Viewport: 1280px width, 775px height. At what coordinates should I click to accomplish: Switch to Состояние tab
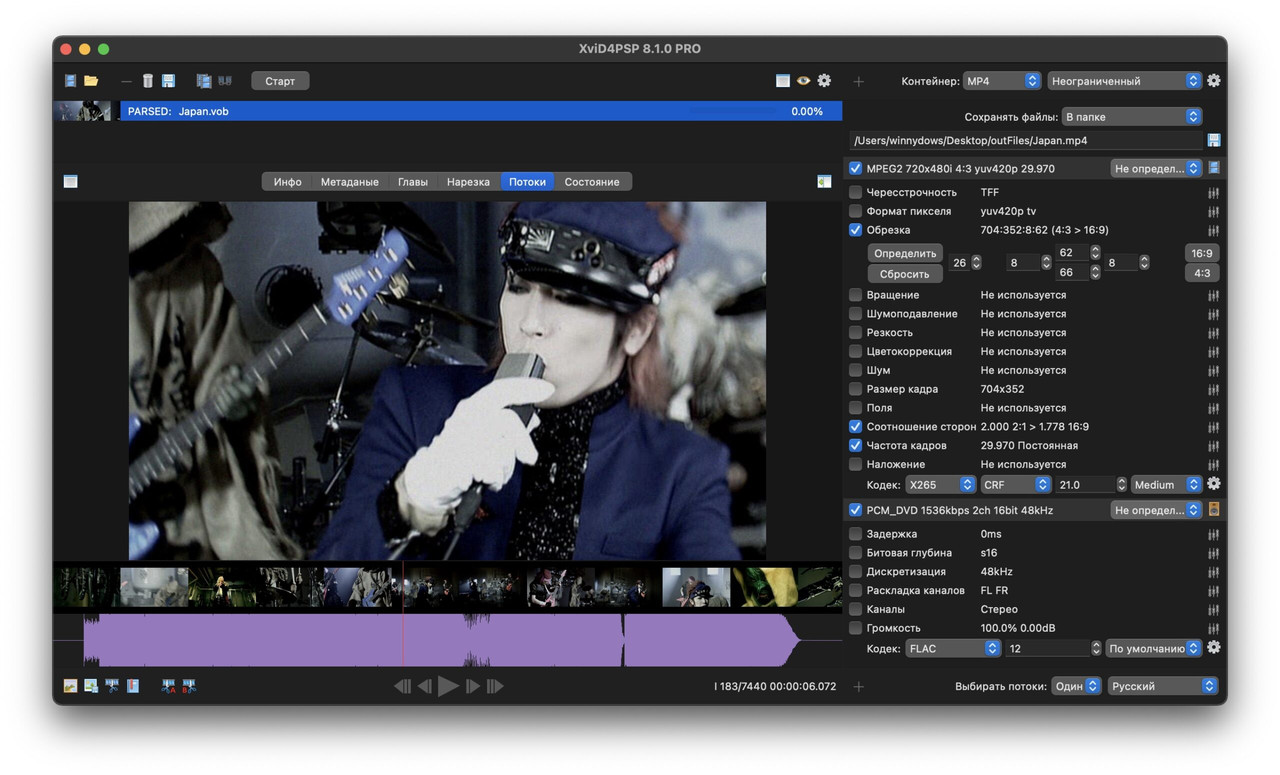click(592, 182)
